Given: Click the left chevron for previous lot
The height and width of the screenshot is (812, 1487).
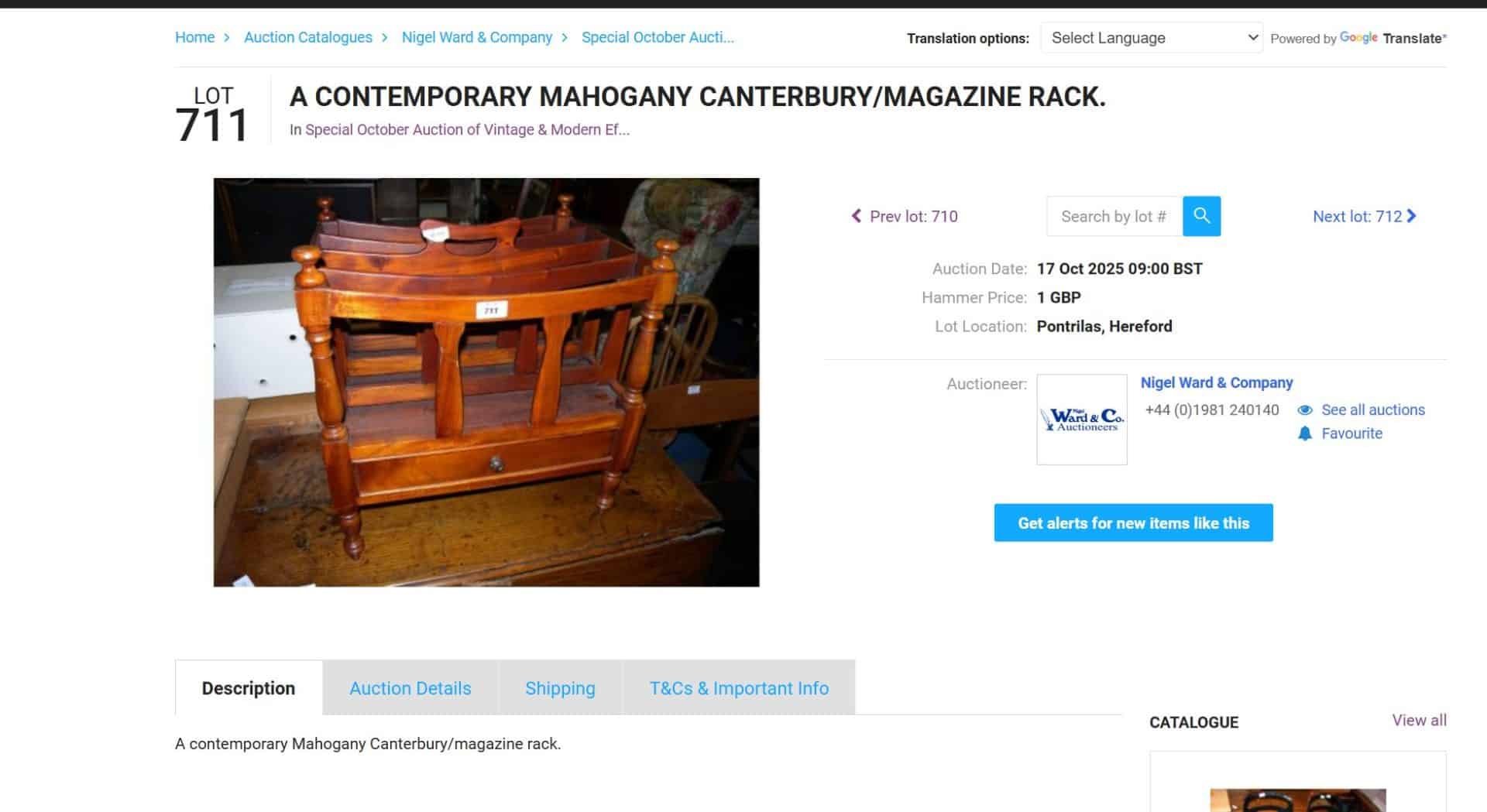Looking at the screenshot, I should click(856, 216).
